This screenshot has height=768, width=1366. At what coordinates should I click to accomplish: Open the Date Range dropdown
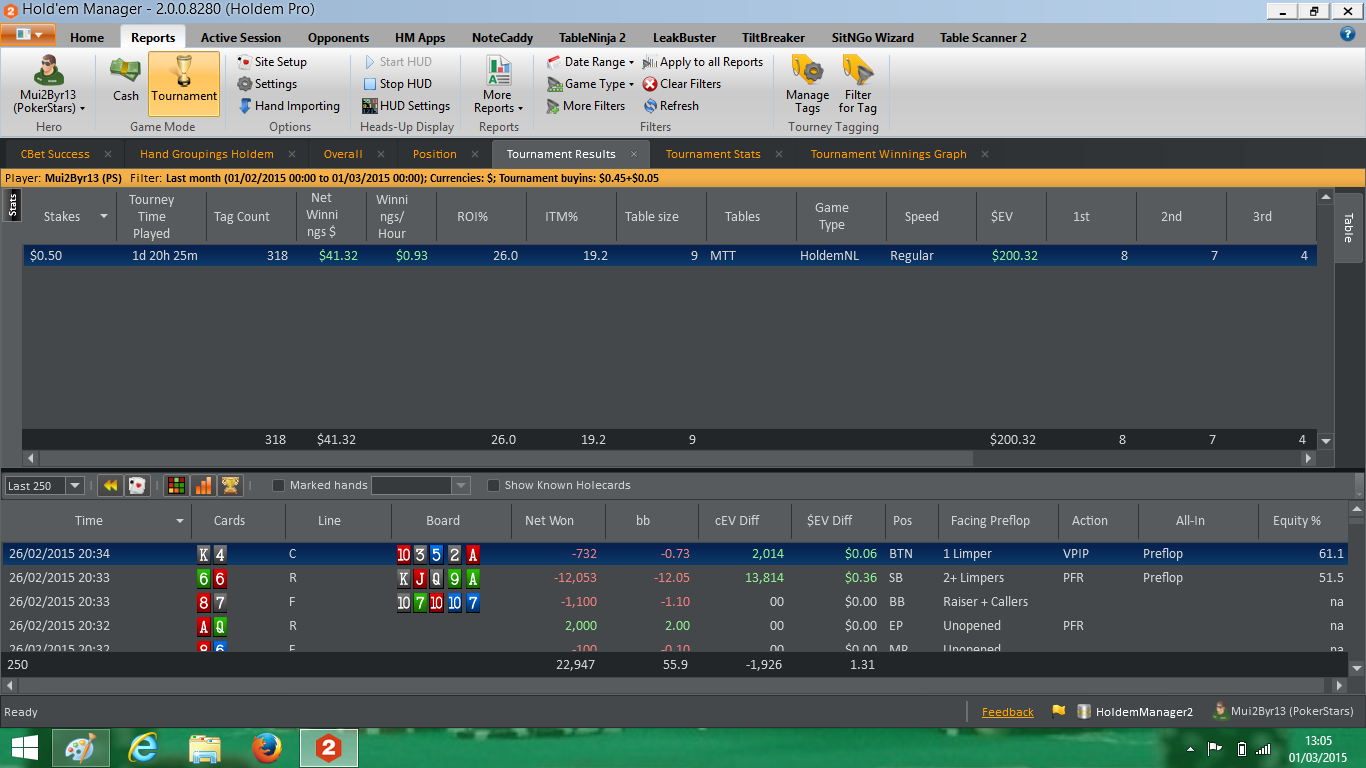[x=590, y=62]
